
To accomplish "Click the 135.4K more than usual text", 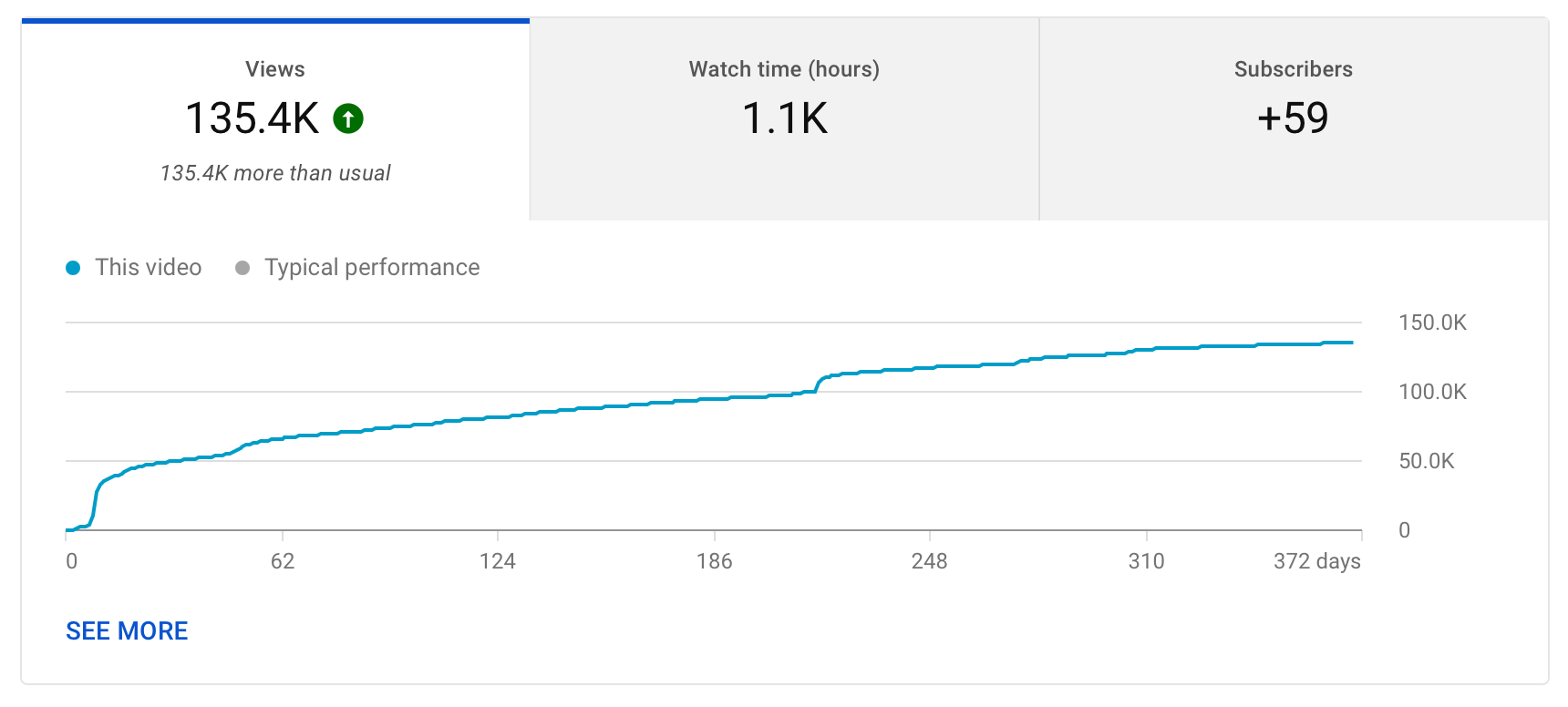I will pos(273,172).
